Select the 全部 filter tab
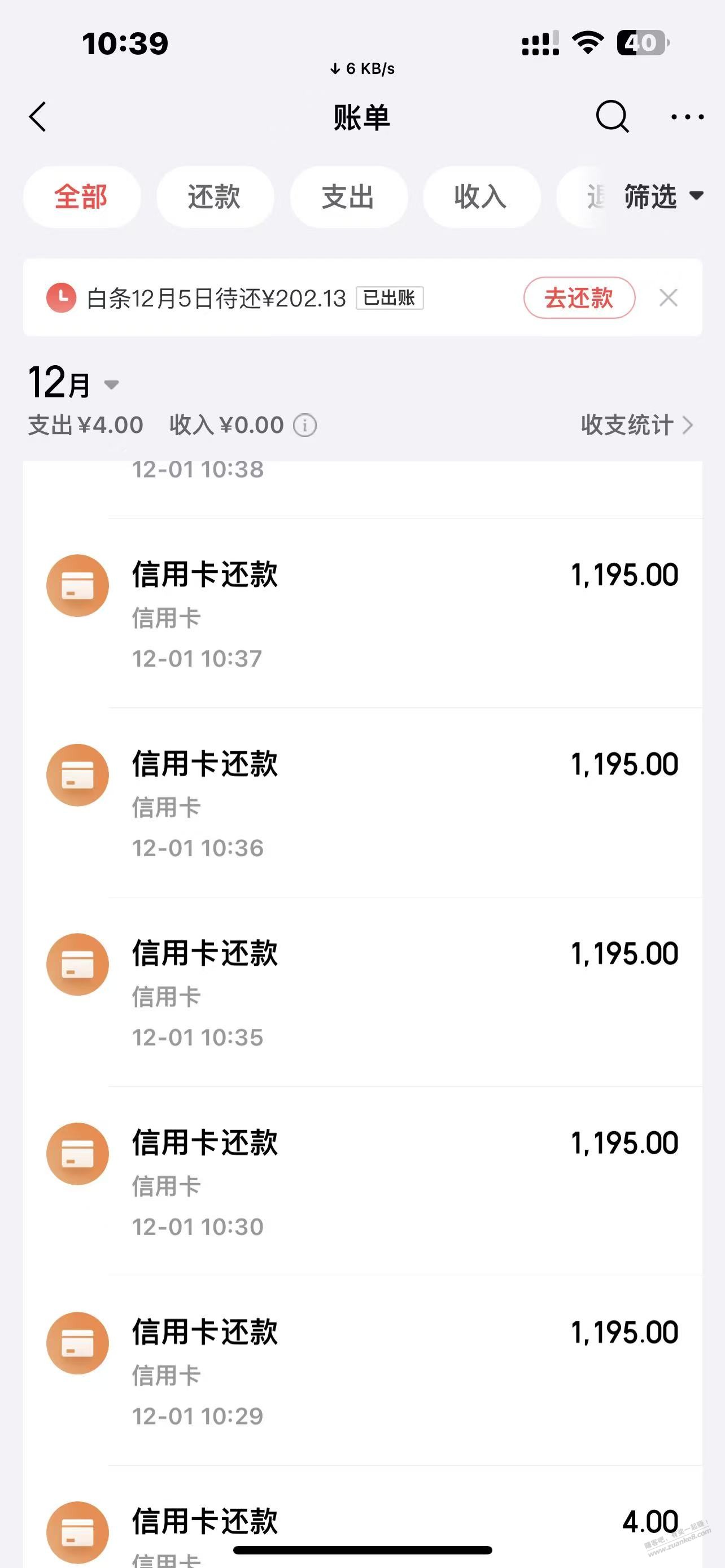 (81, 196)
